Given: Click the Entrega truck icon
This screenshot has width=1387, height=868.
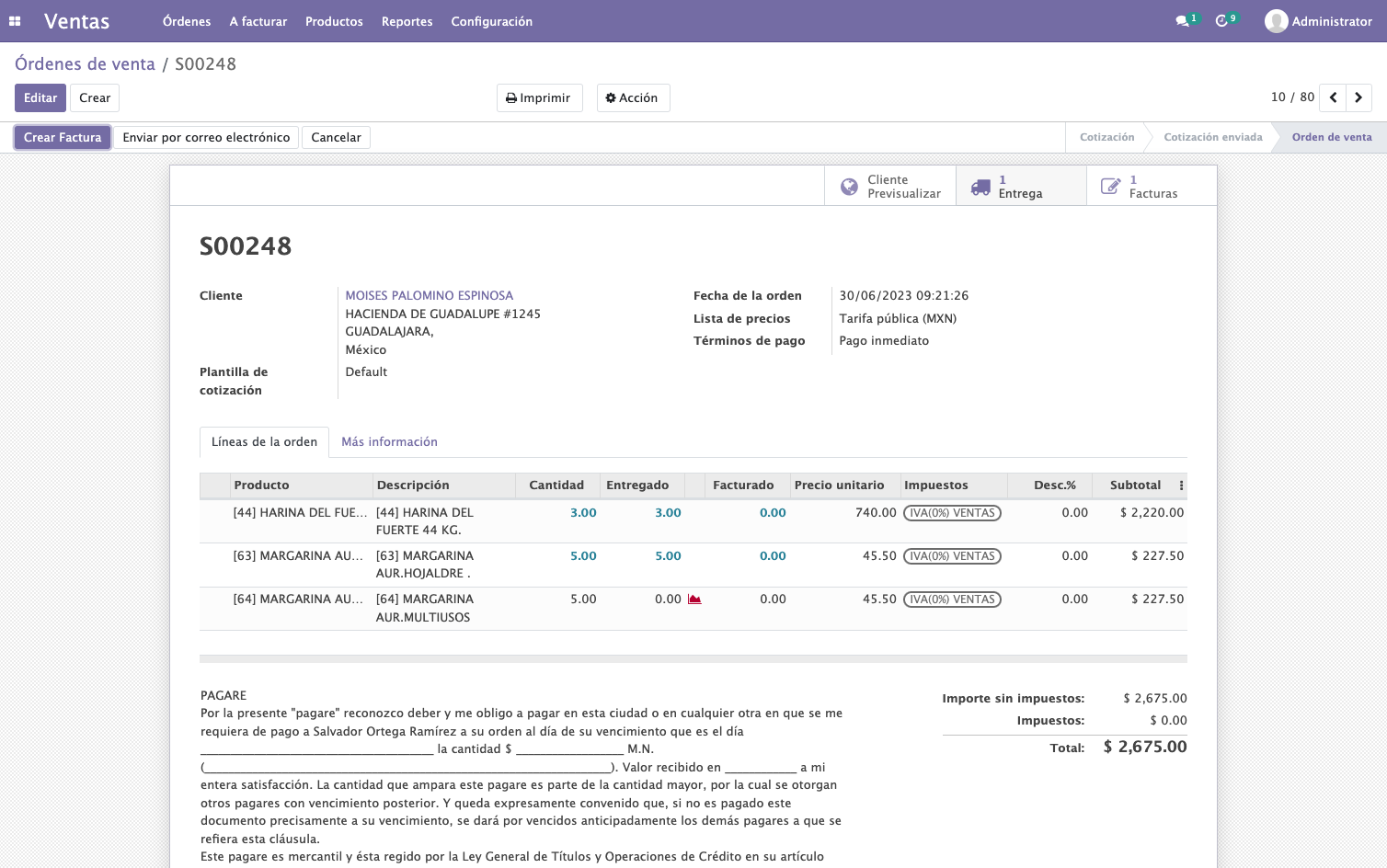Looking at the screenshot, I should [981, 187].
